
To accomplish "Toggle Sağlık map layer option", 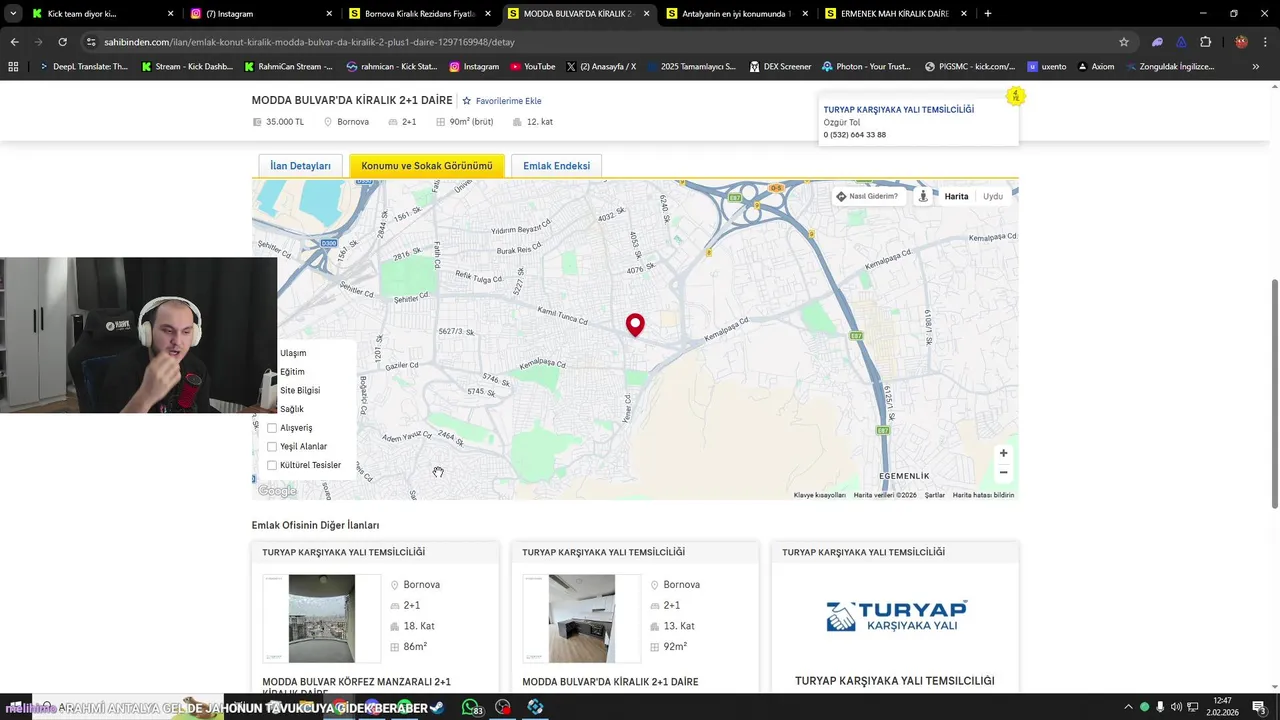I will tap(292, 409).
